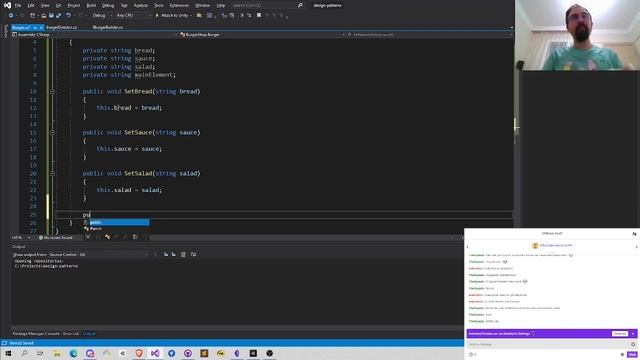Collapse the SetSauce method outline
The width and height of the screenshot is (640, 360).
click(x=52, y=132)
